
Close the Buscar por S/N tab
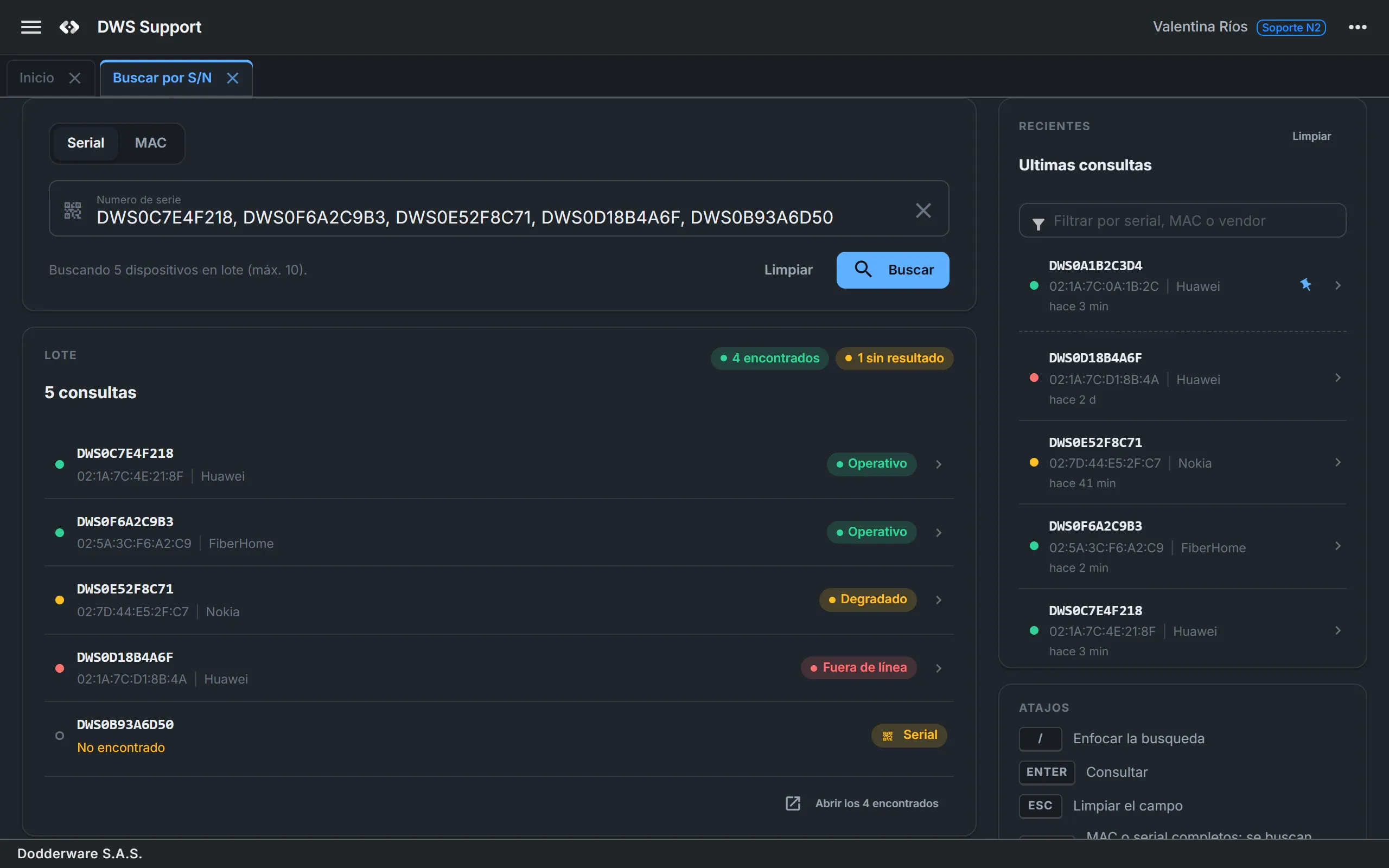coord(232,78)
